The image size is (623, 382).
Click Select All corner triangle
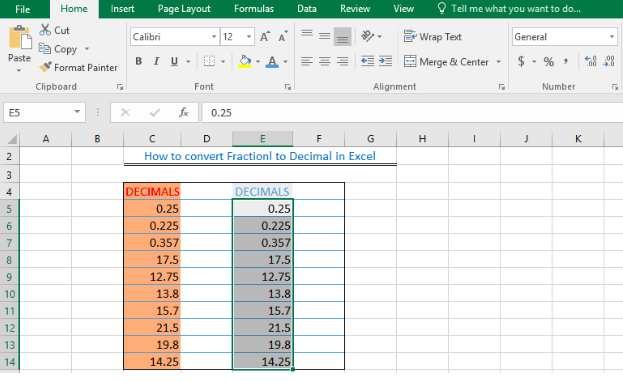(12, 139)
